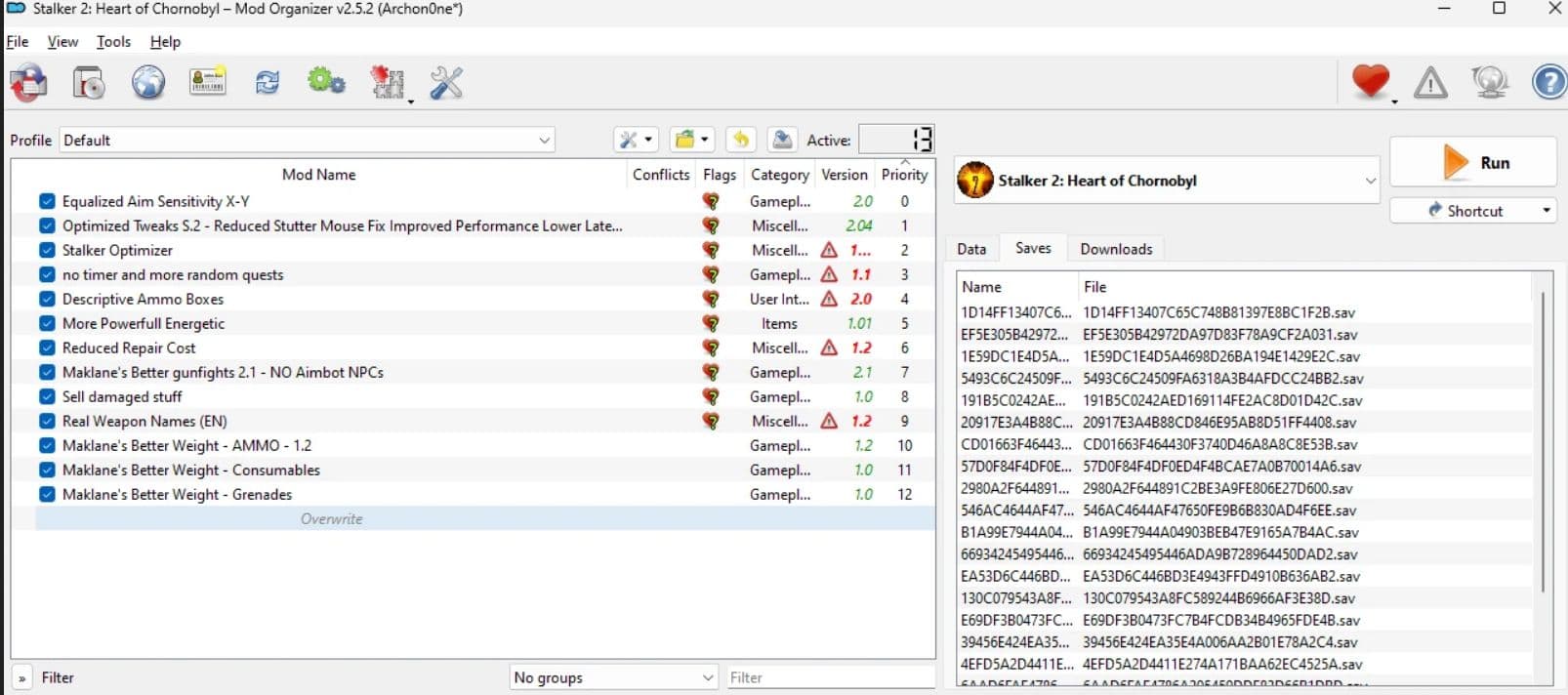Click the Refresh arrows toolbar icon
Image resolution: width=1568 pixels, height=695 pixels.
267,83
